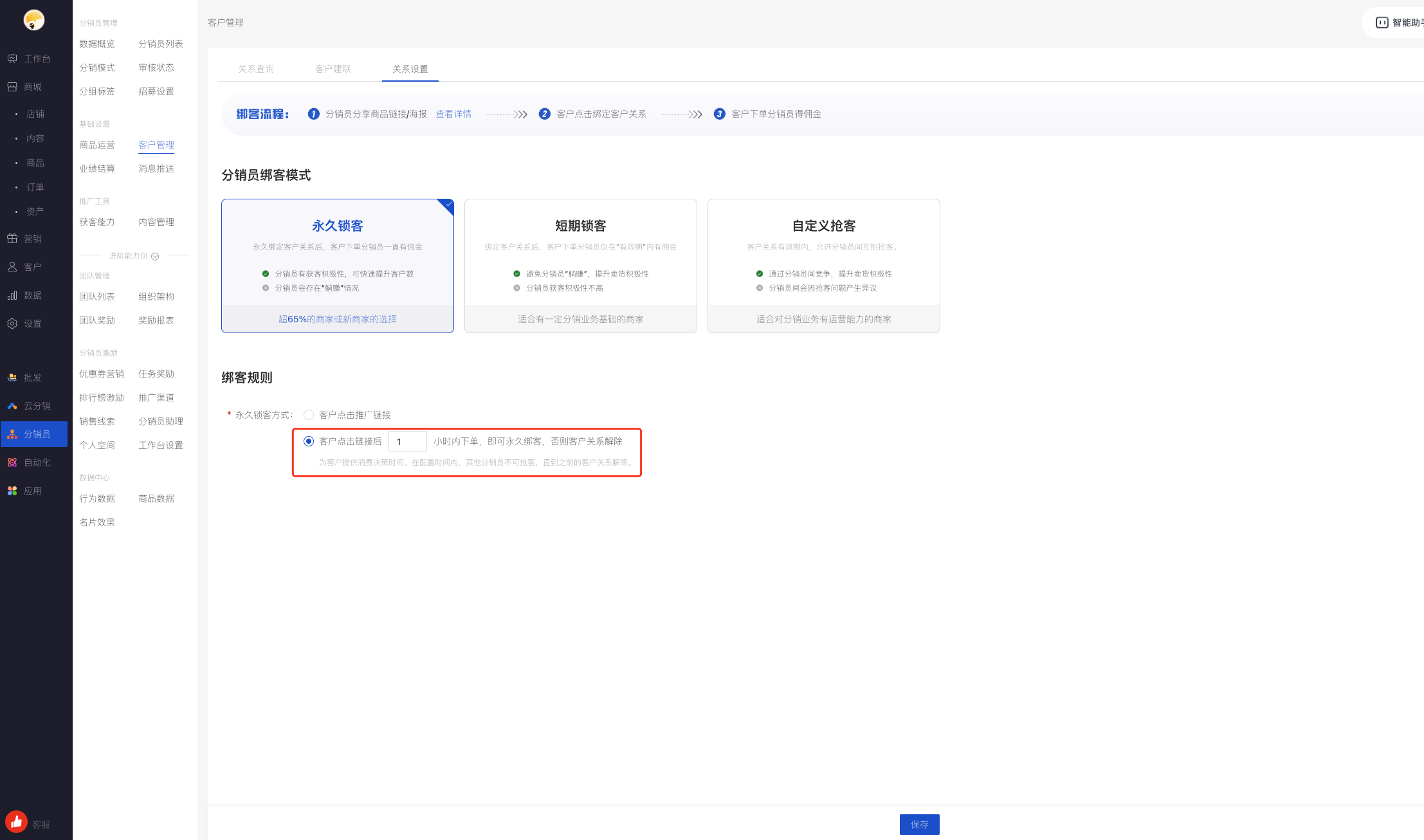Click the avatar logo at top left
The width and height of the screenshot is (1424, 840).
tap(34, 20)
